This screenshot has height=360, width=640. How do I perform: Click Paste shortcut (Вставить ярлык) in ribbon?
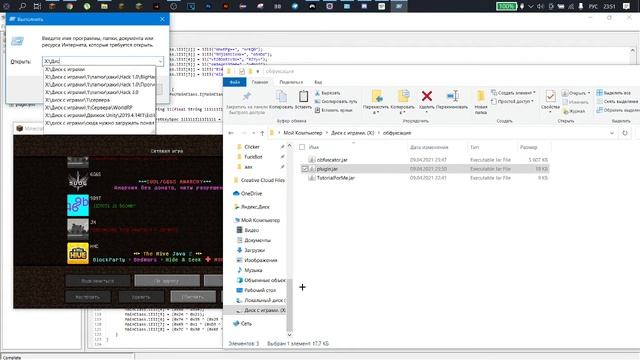pos(333,110)
